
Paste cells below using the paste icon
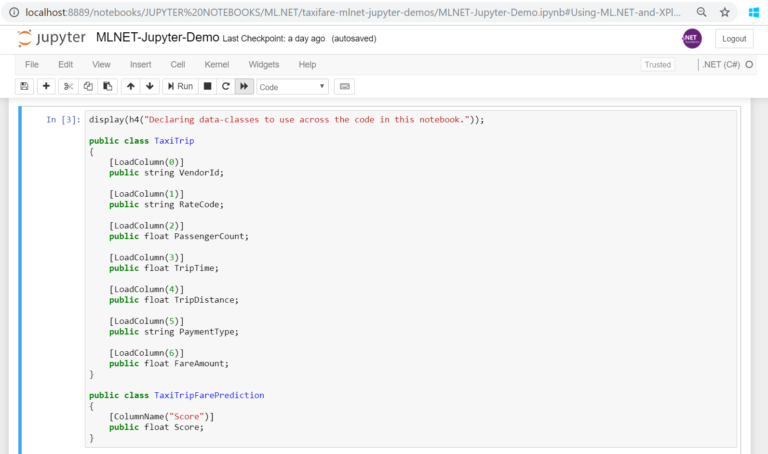click(x=108, y=86)
